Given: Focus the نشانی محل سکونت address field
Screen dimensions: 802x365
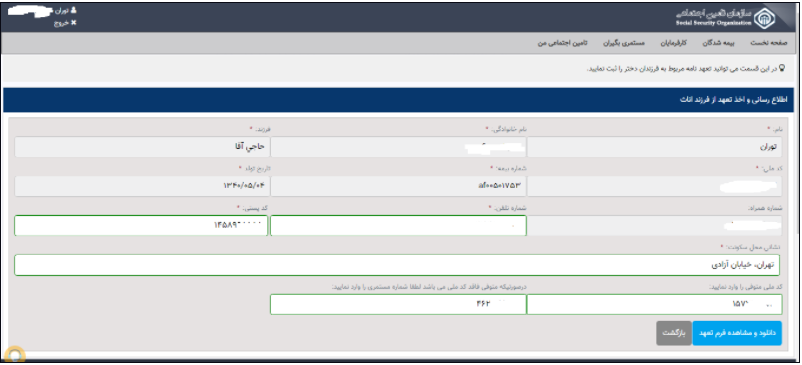Looking at the screenshot, I should pos(397,265).
